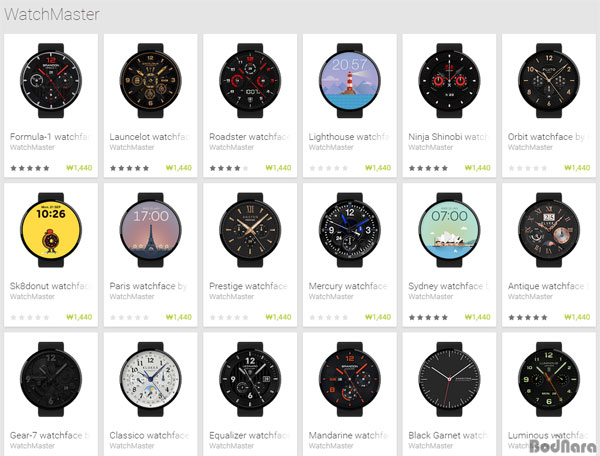Open the Mandarine watchface title

point(349,435)
